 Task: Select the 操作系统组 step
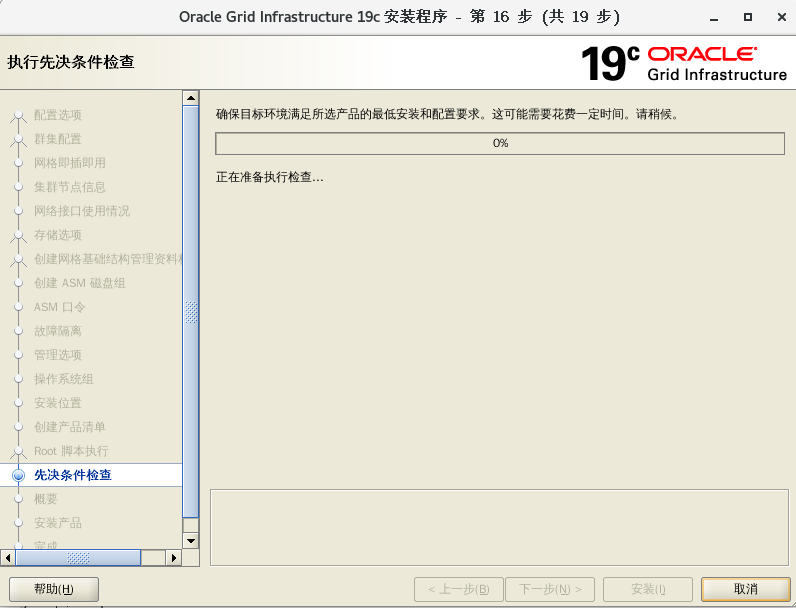click(x=63, y=379)
